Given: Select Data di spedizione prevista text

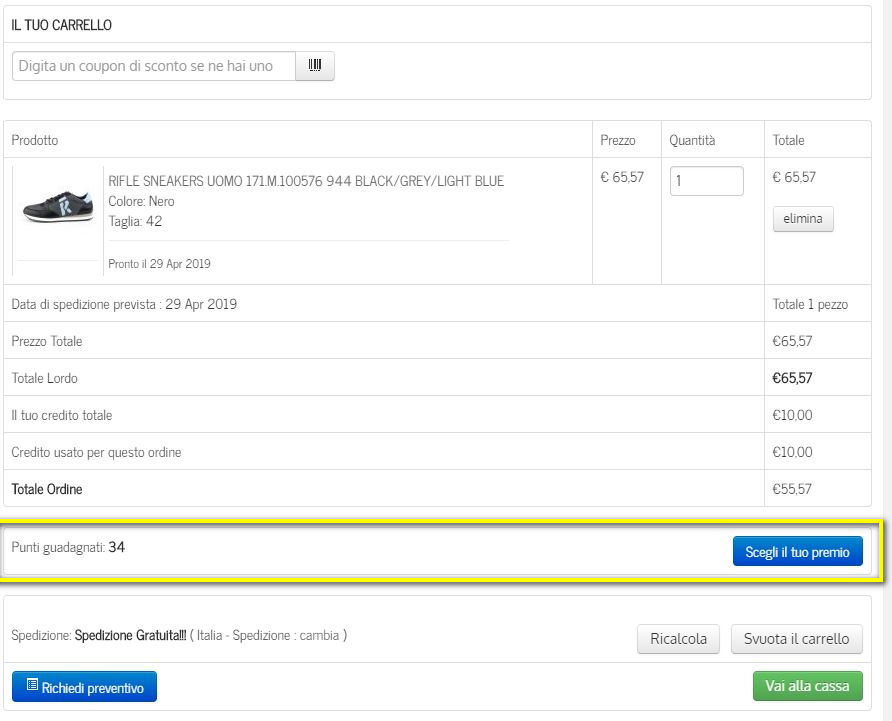Looking at the screenshot, I should pos(124,304).
